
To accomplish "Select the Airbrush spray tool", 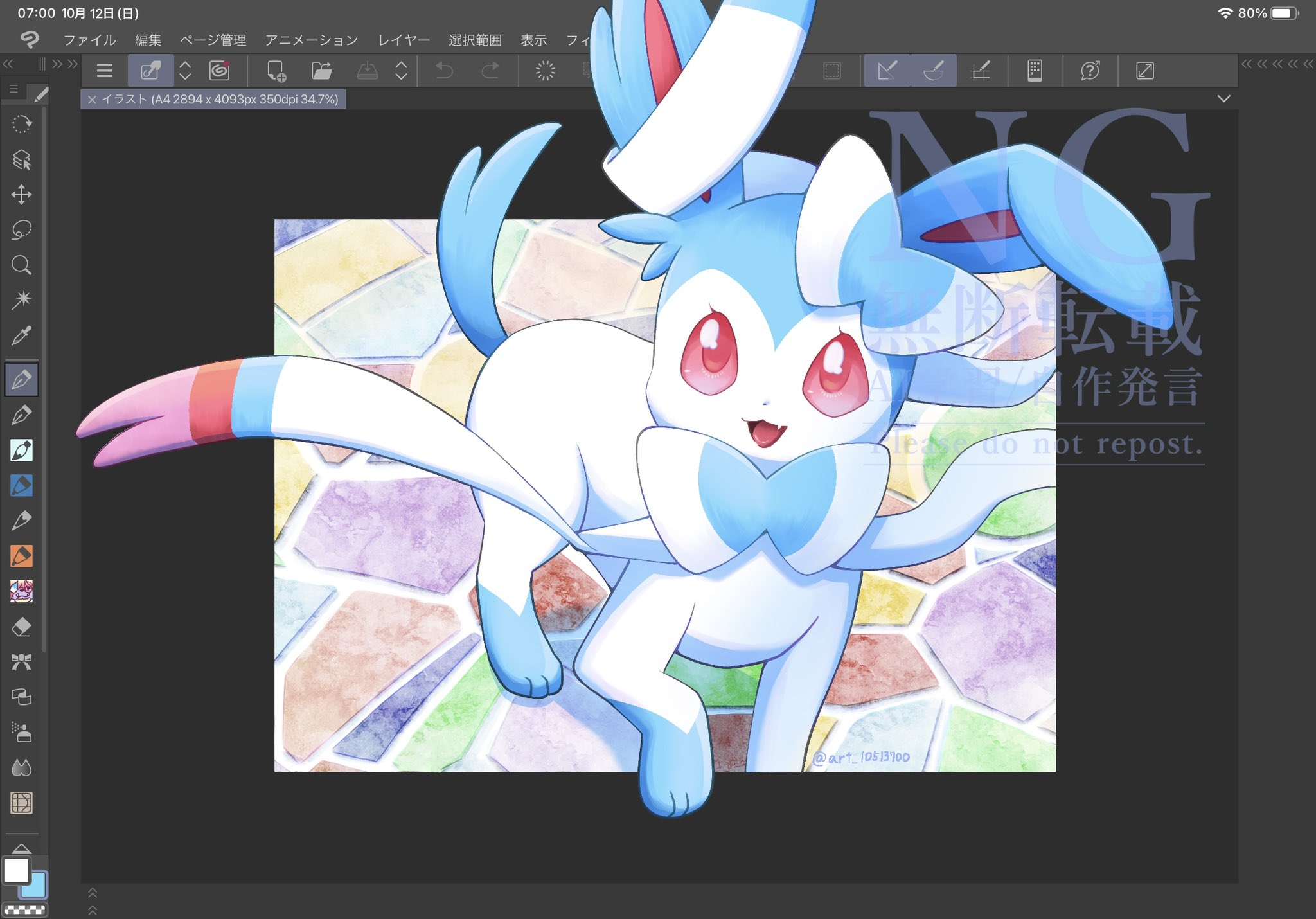I will (21, 732).
